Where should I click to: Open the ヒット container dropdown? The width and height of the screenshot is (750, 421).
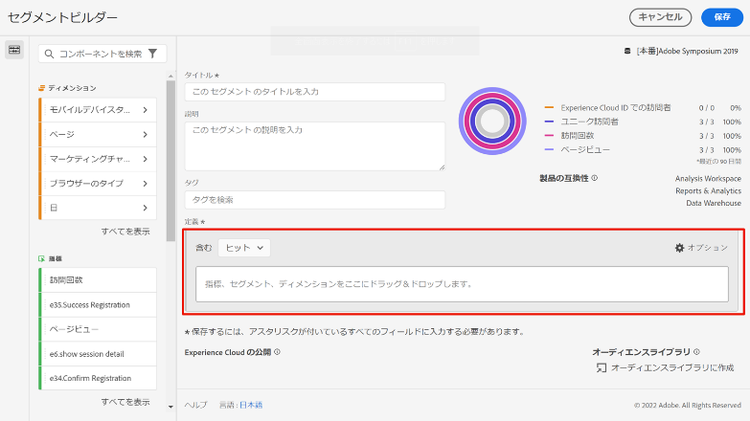click(244, 247)
